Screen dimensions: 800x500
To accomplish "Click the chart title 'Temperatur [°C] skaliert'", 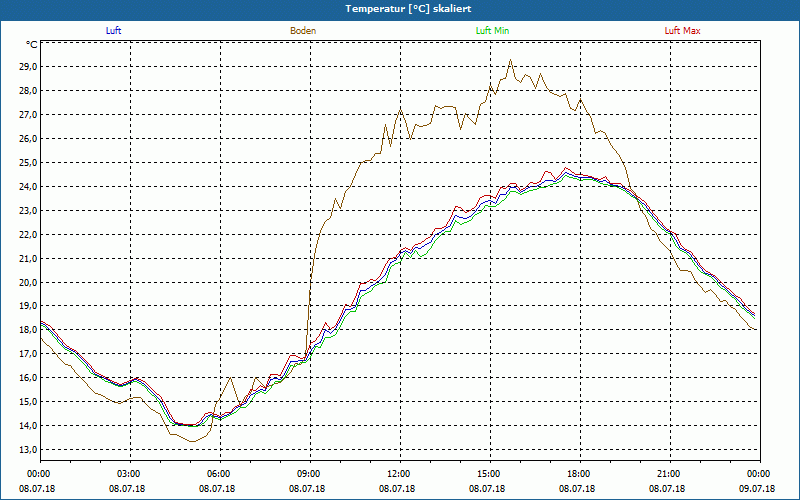I will coord(408,9).
